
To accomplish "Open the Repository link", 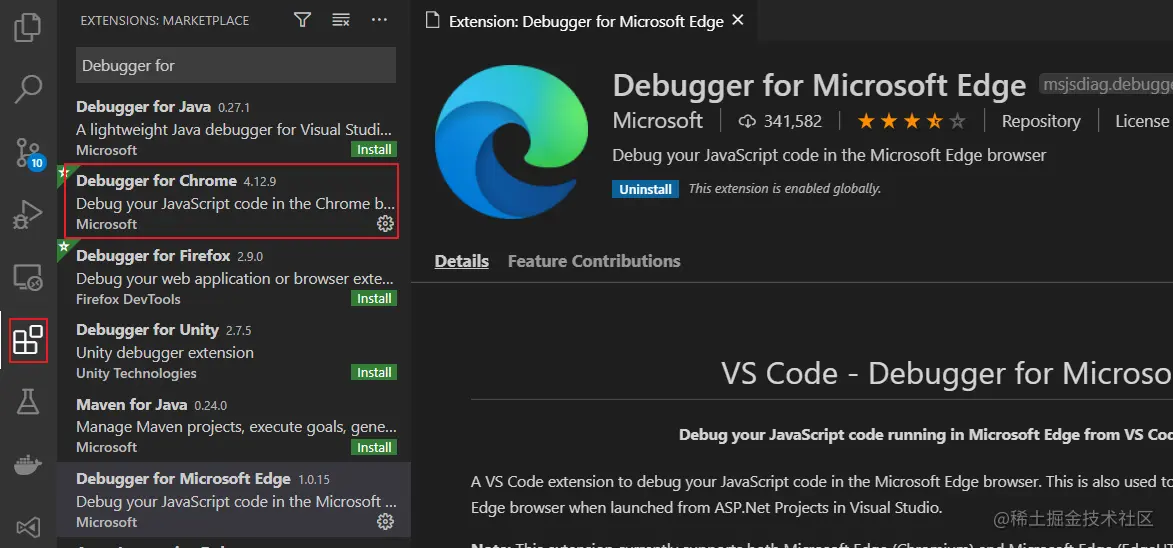I will [1041, 121].
